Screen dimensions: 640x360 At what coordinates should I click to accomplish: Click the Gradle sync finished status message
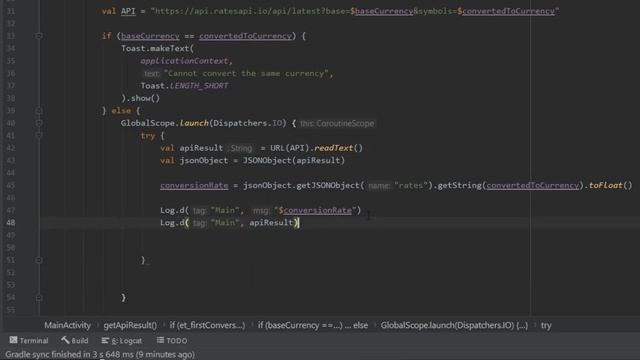pyautogui.click(x=100, y=354)
